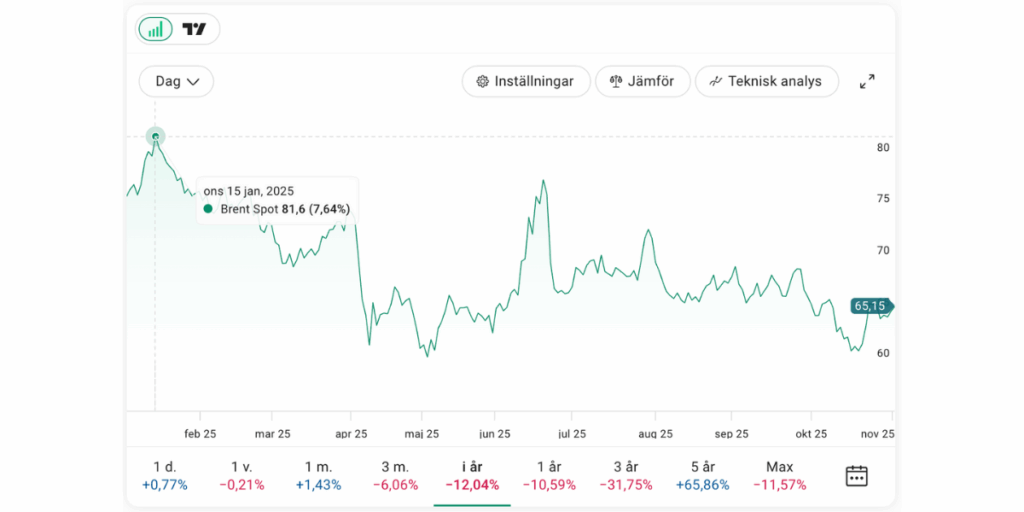Image resolution: width=1024 pixels, height=512 pixels.
Task: Switch to the simple bar chart view
Action: 155,29
